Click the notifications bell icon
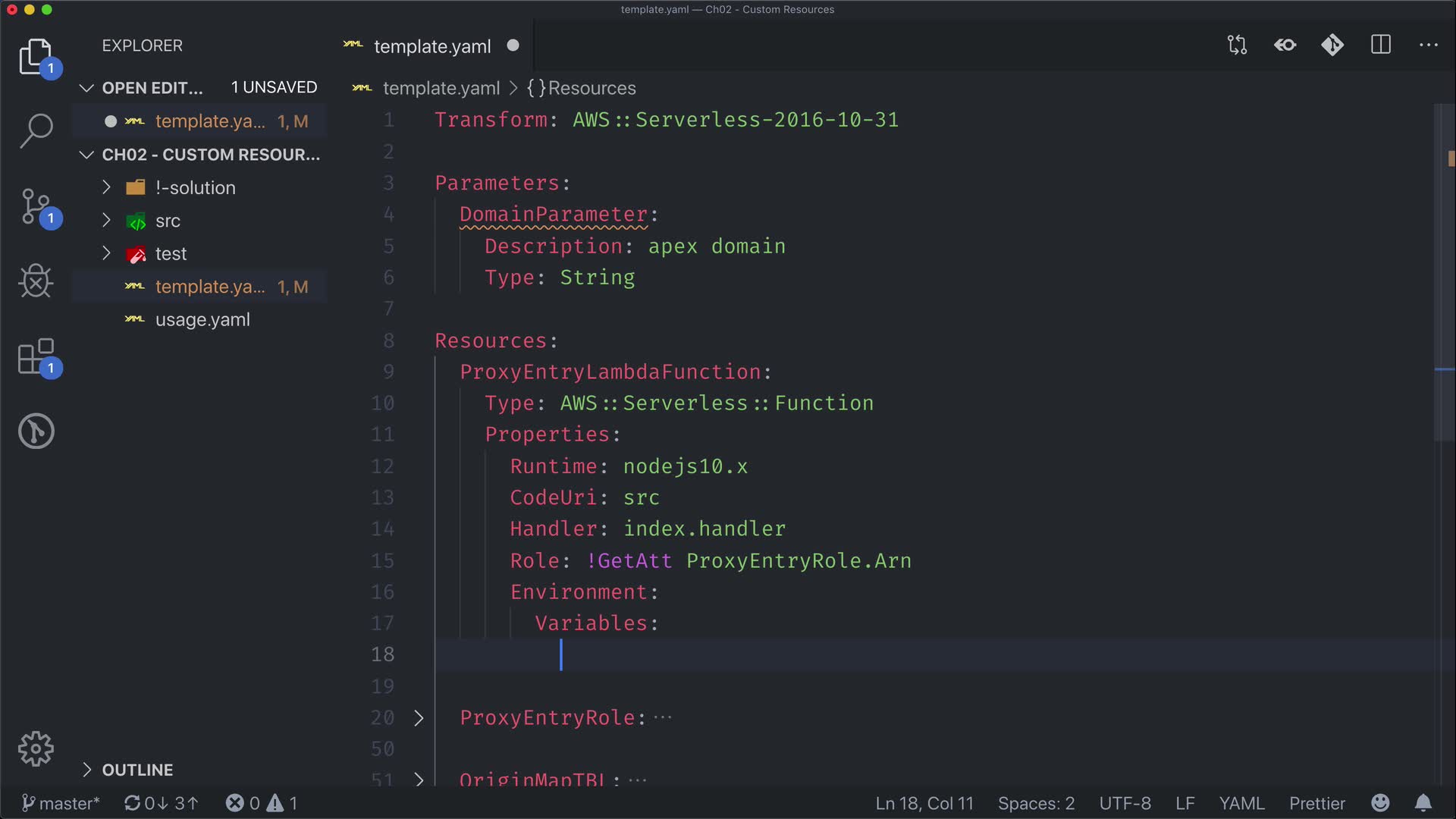This screenshot has height=819, width=1456. pos(1423,803)
